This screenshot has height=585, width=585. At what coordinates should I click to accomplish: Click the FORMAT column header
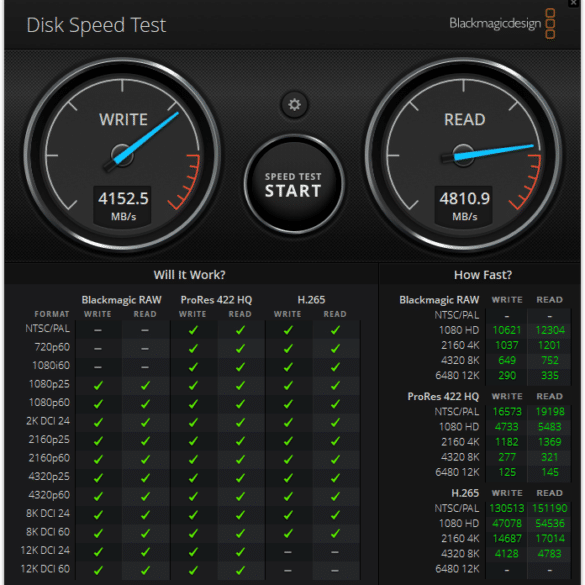(x=52, y=314)
